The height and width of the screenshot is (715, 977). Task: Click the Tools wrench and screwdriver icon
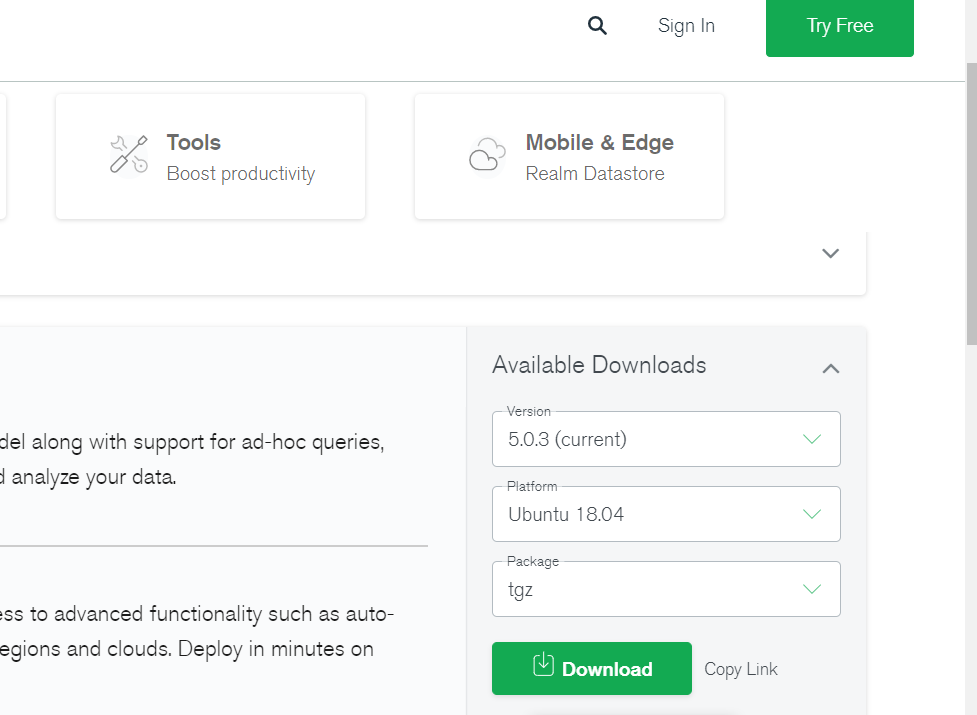129,155
